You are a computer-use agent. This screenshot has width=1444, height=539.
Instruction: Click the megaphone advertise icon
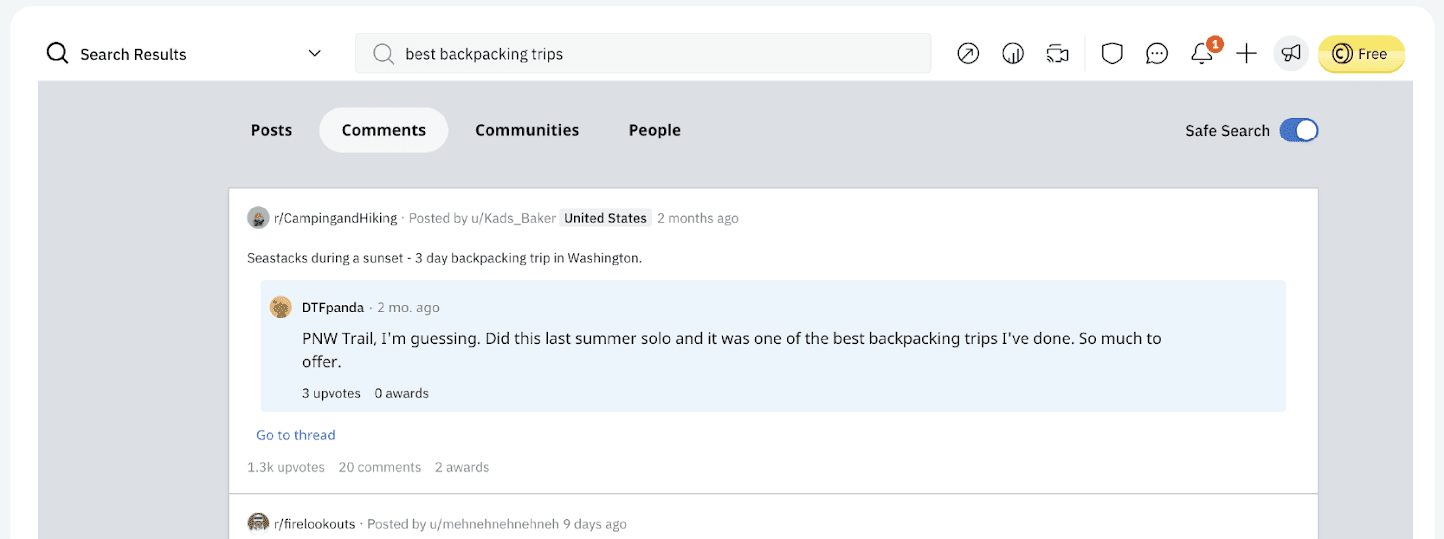tap(1291, 54)
